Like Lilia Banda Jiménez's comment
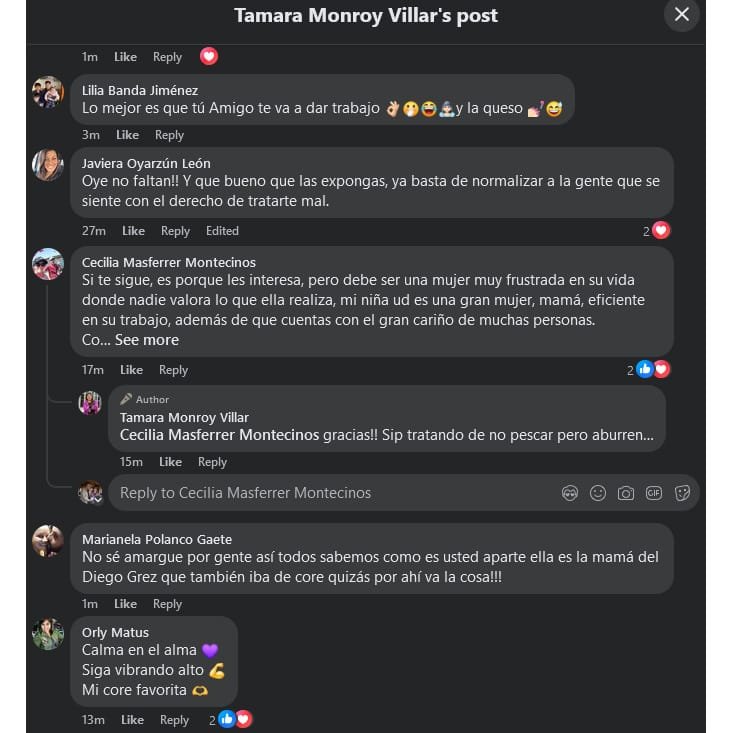 (127, 135)
